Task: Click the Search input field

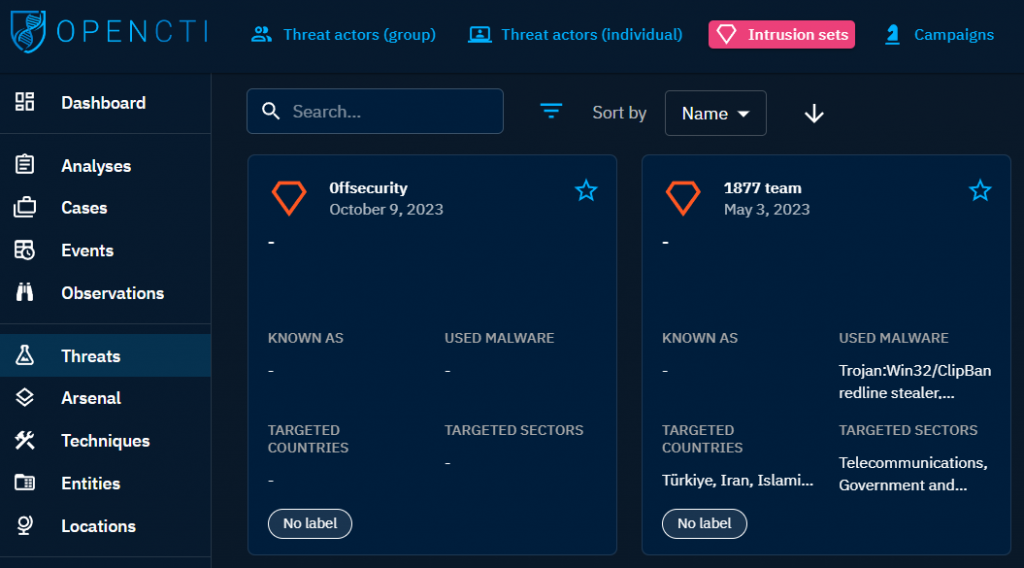Action: click(x=375, y=111)
